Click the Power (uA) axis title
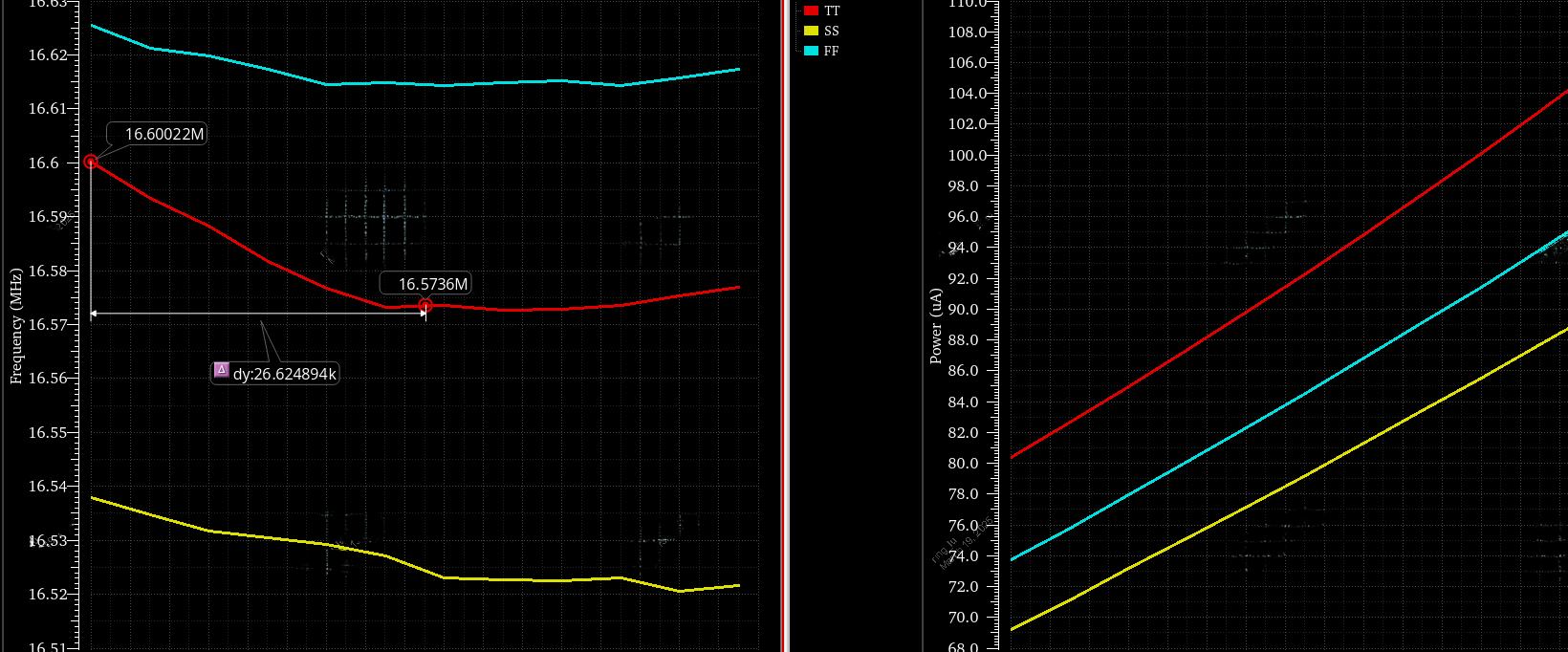The width and height of the screenshot is (1568, 652). (x=936, y=326)
